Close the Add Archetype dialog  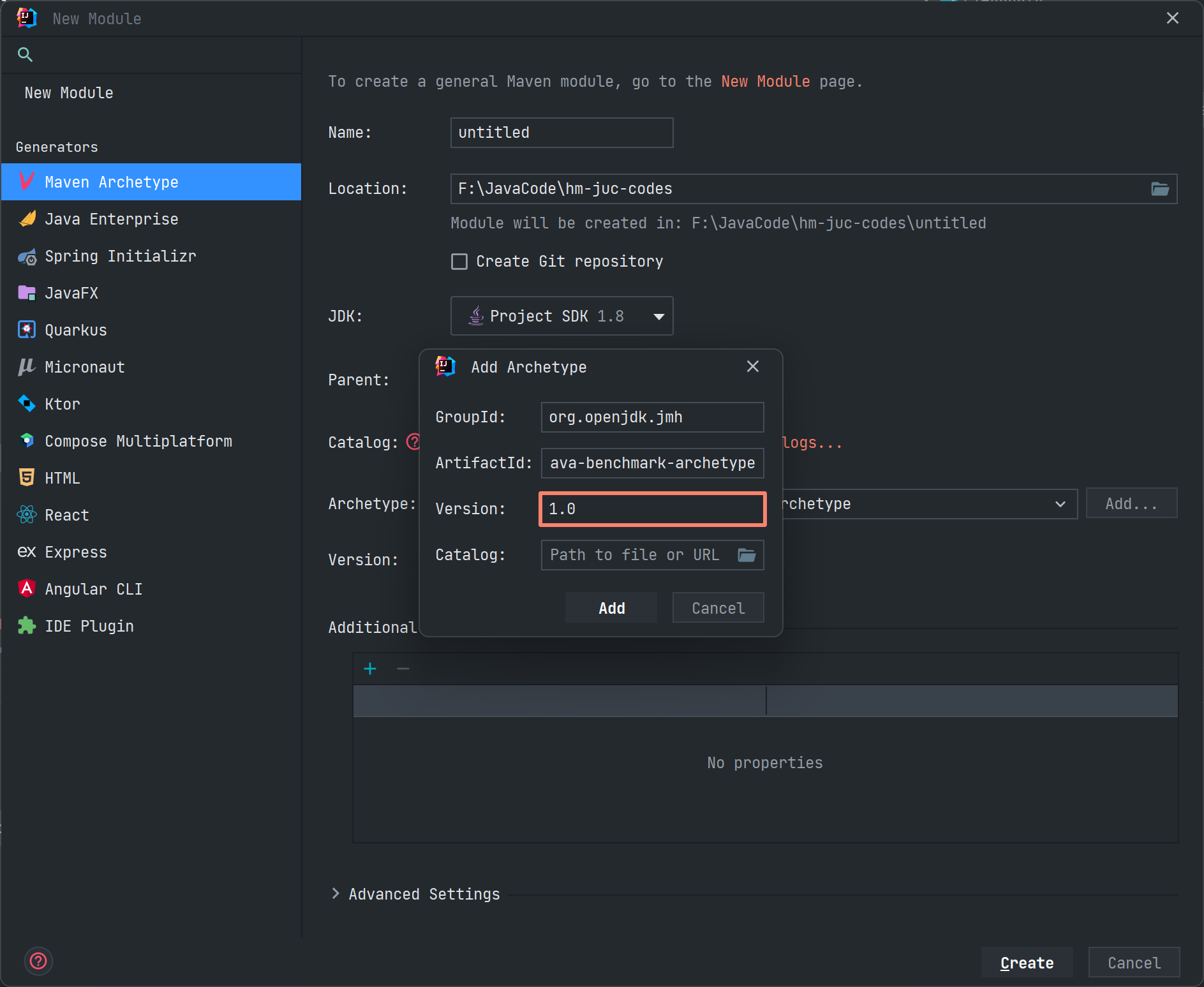coord(753,366)
